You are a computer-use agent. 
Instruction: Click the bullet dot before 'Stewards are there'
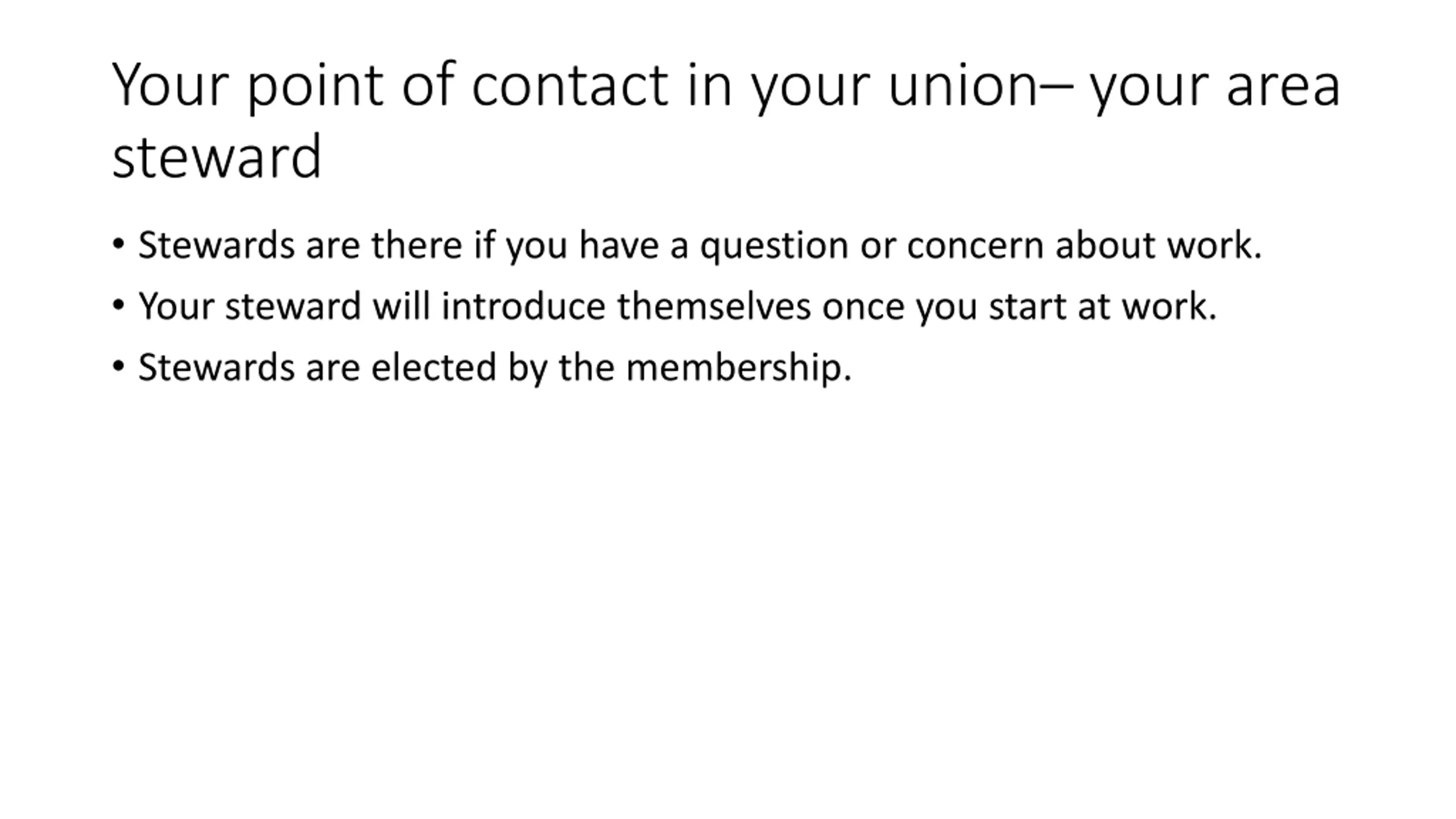118,245
